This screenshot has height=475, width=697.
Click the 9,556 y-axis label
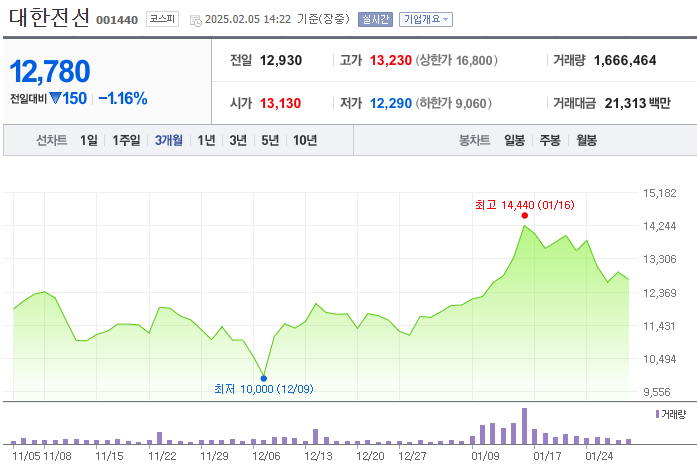(657, 392)
